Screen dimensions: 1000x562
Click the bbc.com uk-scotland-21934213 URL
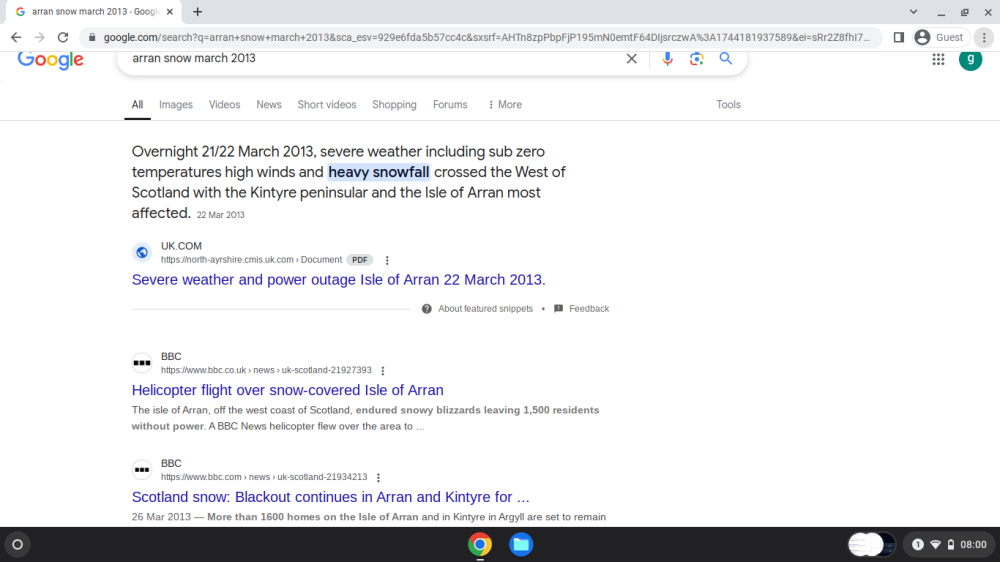tap(264, 477)
